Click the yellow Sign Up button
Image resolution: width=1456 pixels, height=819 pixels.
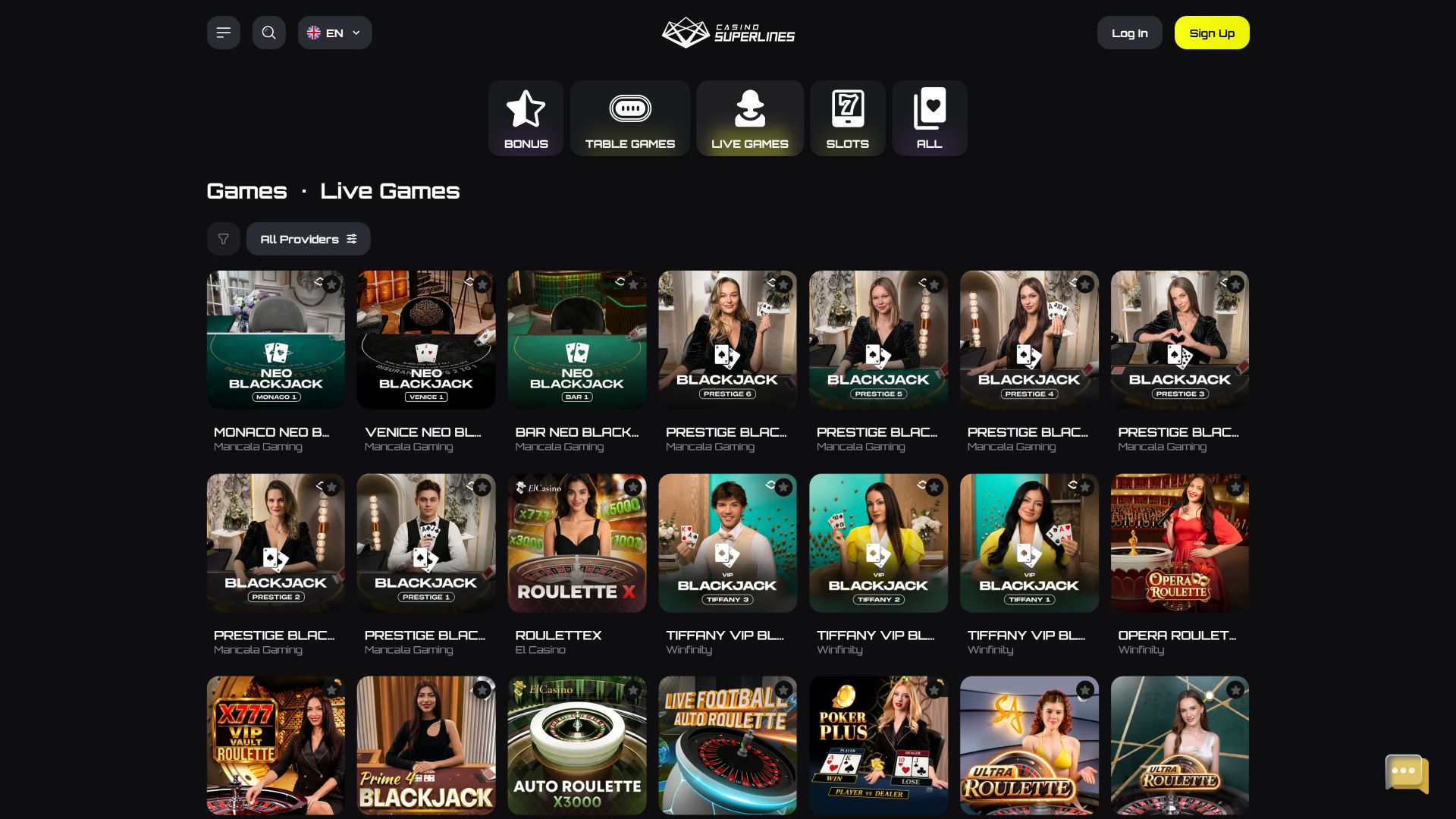point(1212,33)
